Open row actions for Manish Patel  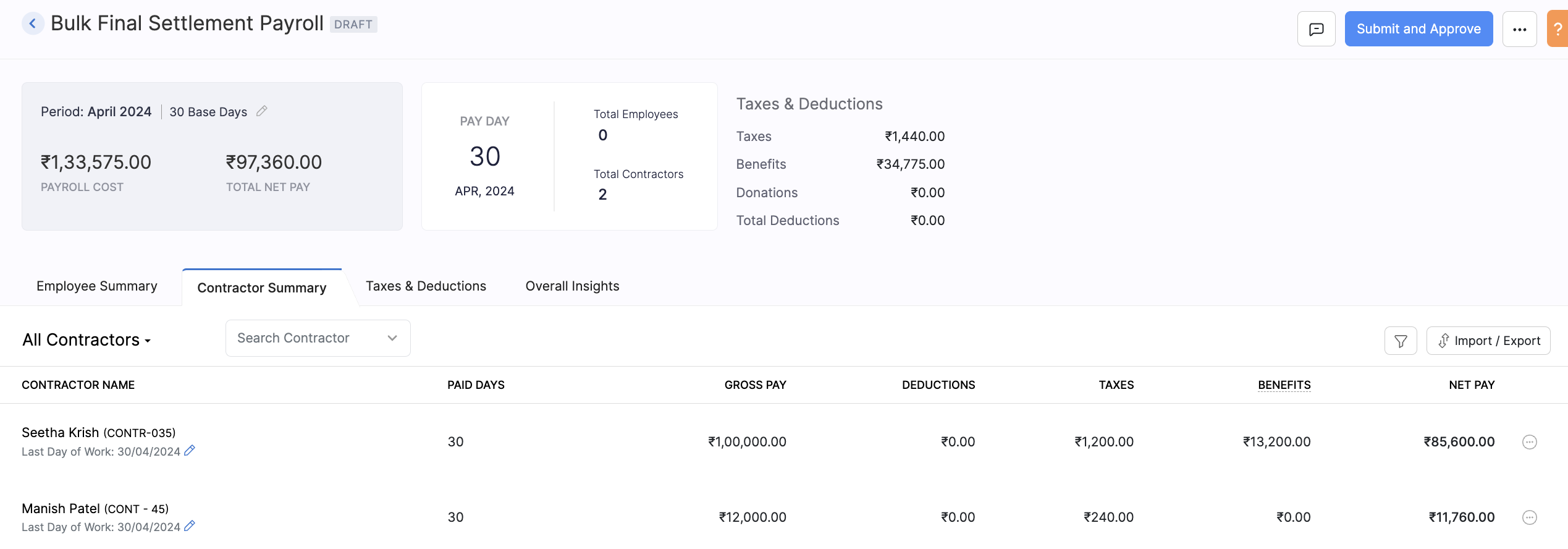click(x=1529, y=517)
